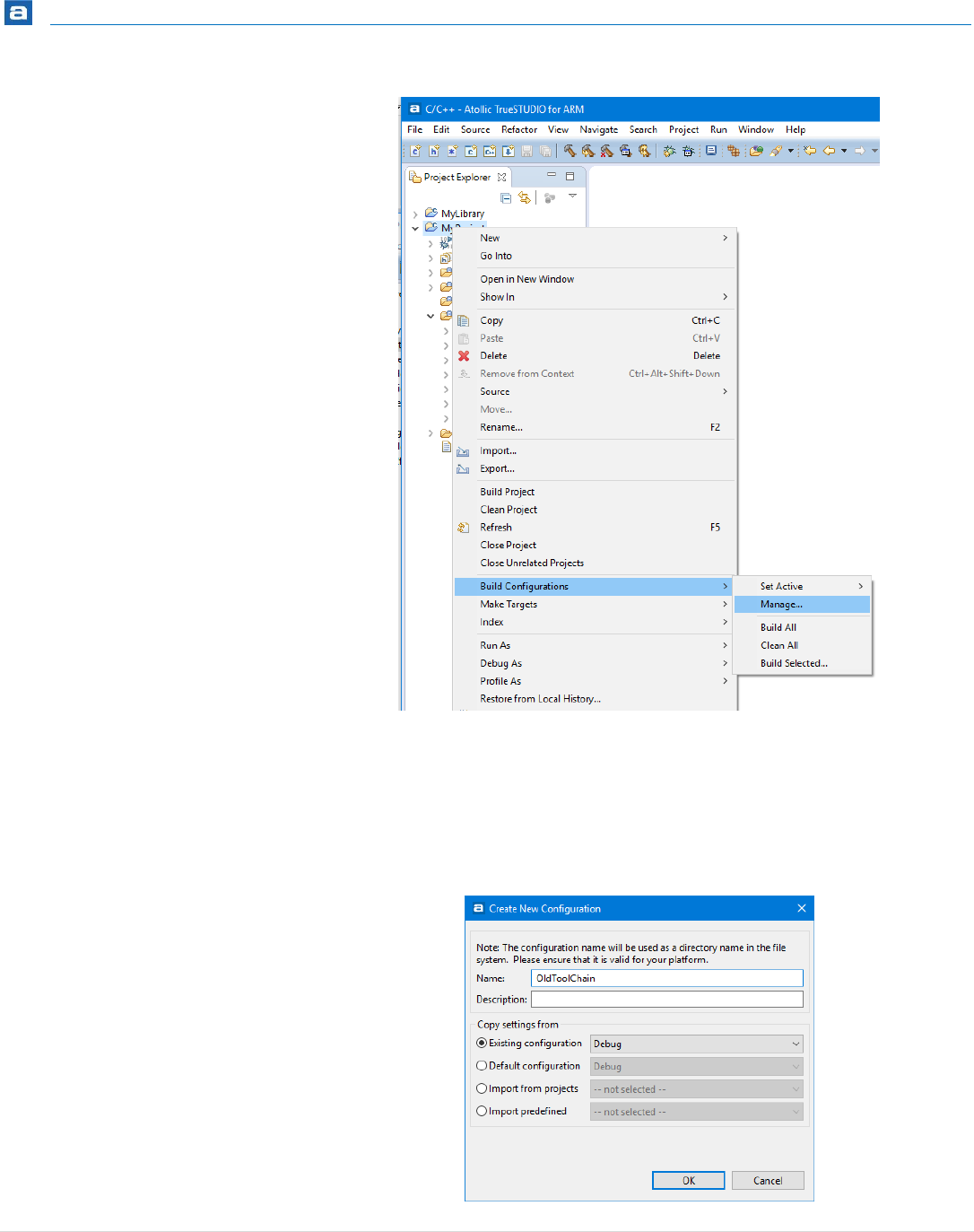This screenshot has height=1232, width=974.
Task: Click the first hammer Build icon
Action: point(570,151)
